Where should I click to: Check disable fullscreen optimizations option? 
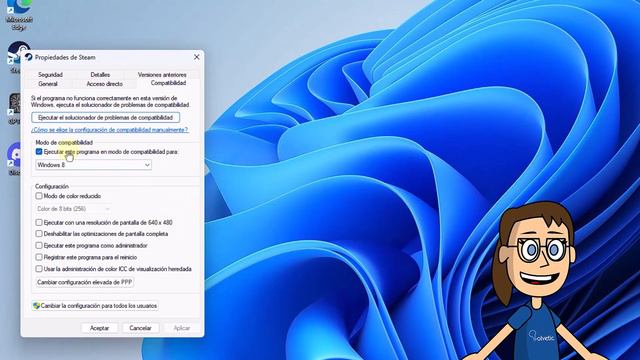(39, 234)
